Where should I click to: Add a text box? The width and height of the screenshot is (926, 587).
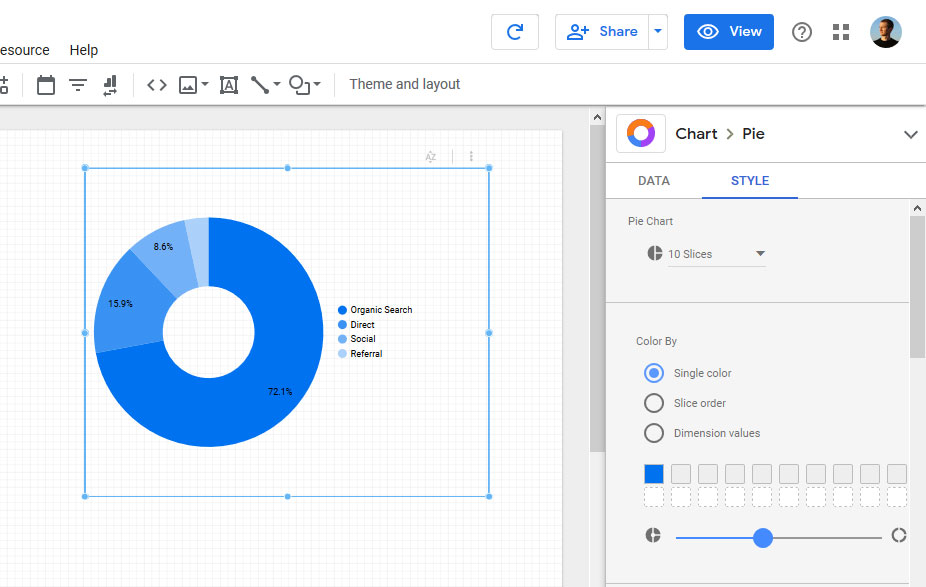pyautogui.click(x=228, y=85)
